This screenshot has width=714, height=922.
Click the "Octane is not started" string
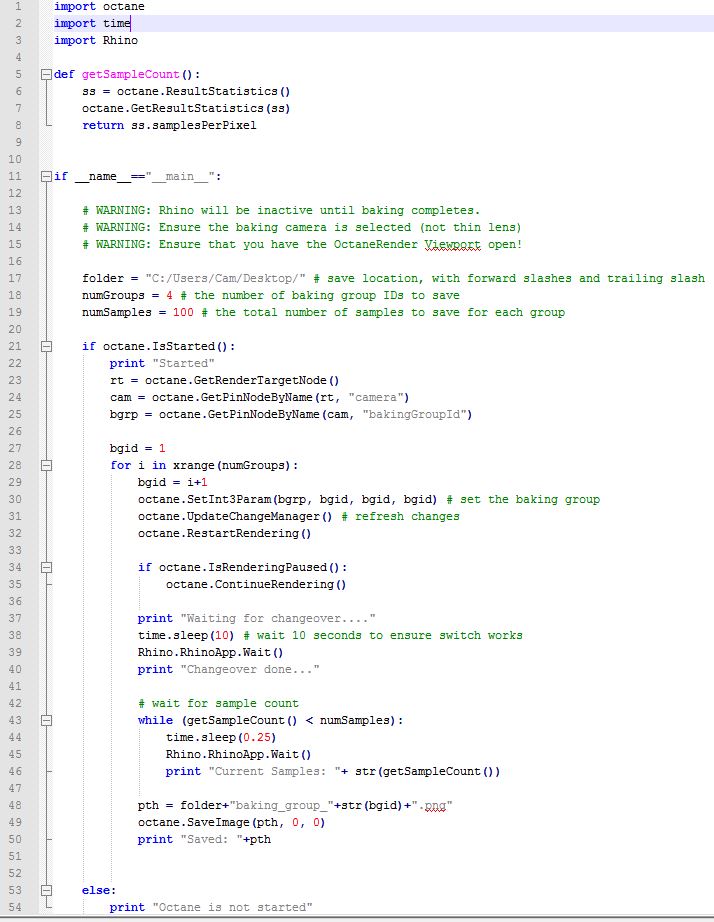click(232, 907)
